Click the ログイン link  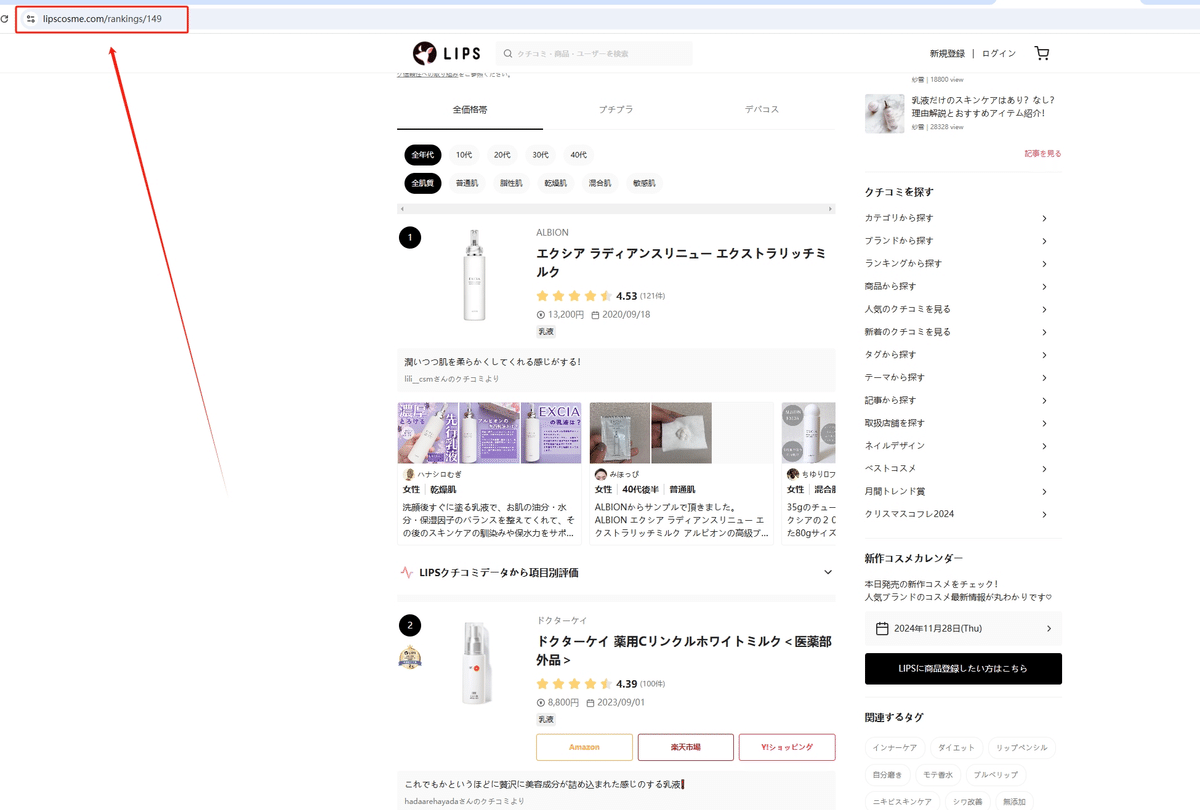[999, 54]
